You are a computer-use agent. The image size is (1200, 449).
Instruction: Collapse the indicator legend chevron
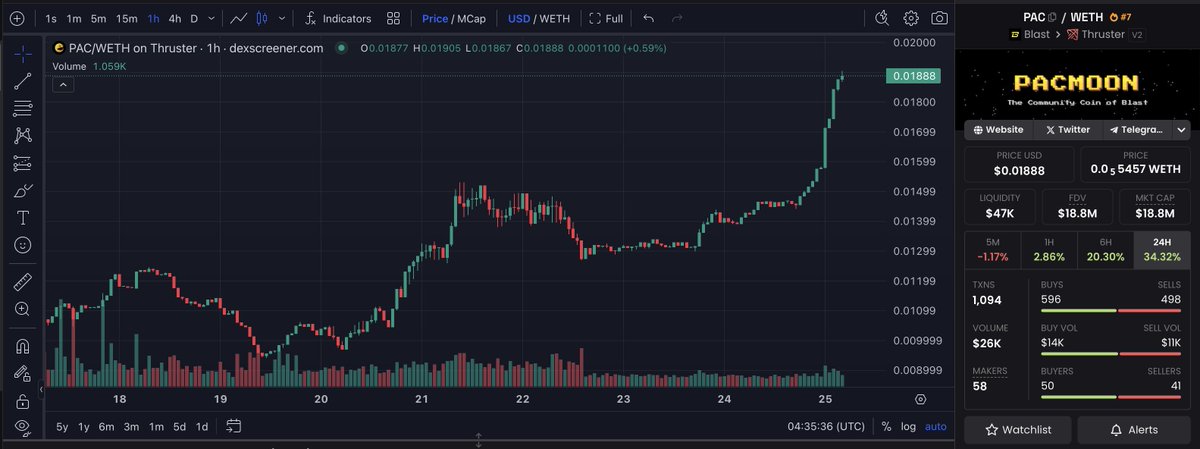click(61, 85)
